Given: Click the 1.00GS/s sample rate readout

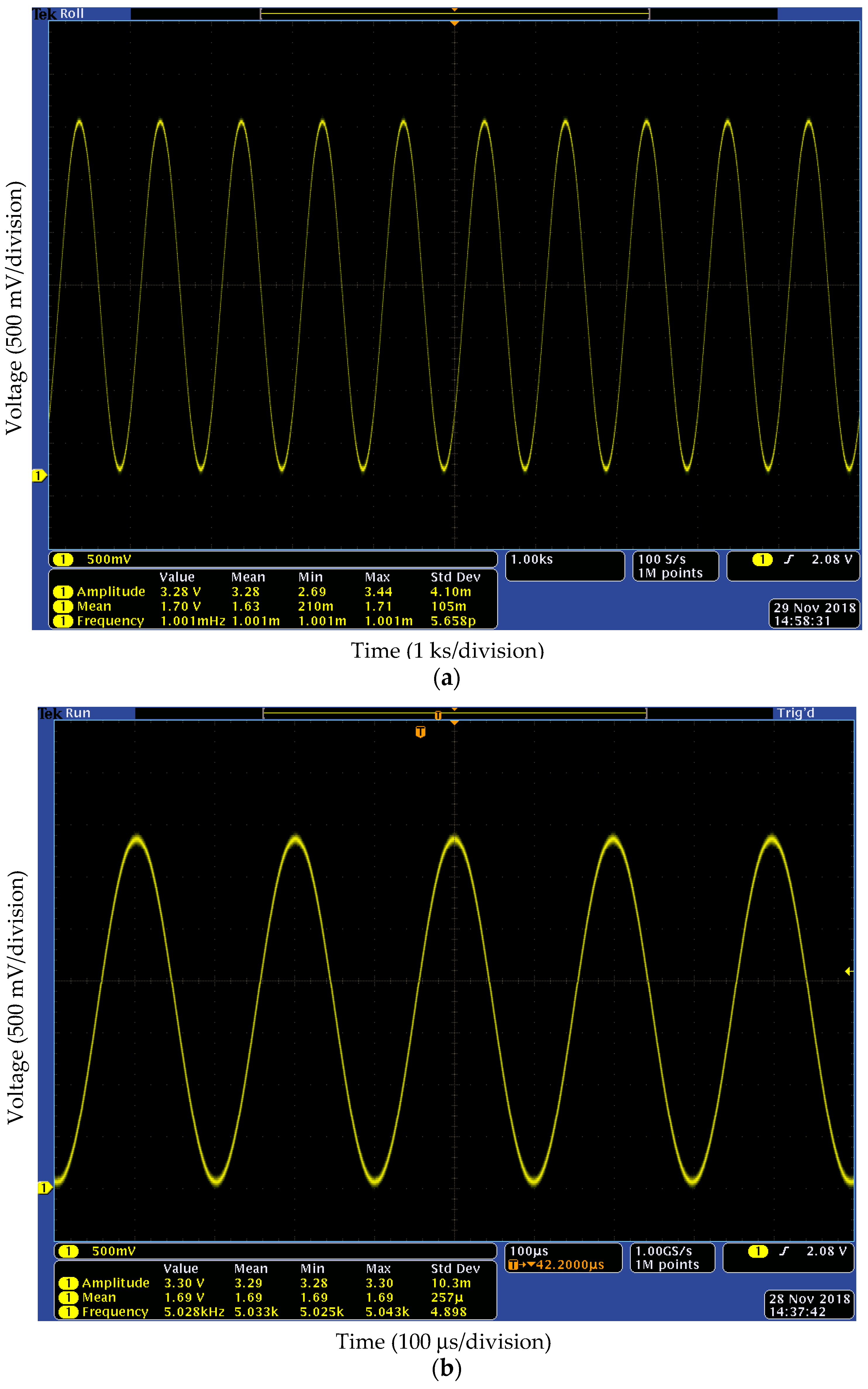Looking at the screenshot, I should pos(664,1251).
